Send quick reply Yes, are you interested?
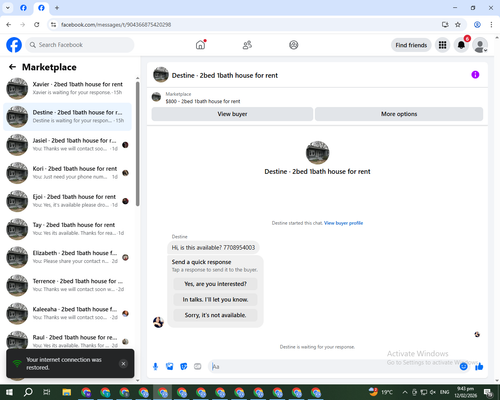This screenshot has width=500, height=400. pos(215,284)
